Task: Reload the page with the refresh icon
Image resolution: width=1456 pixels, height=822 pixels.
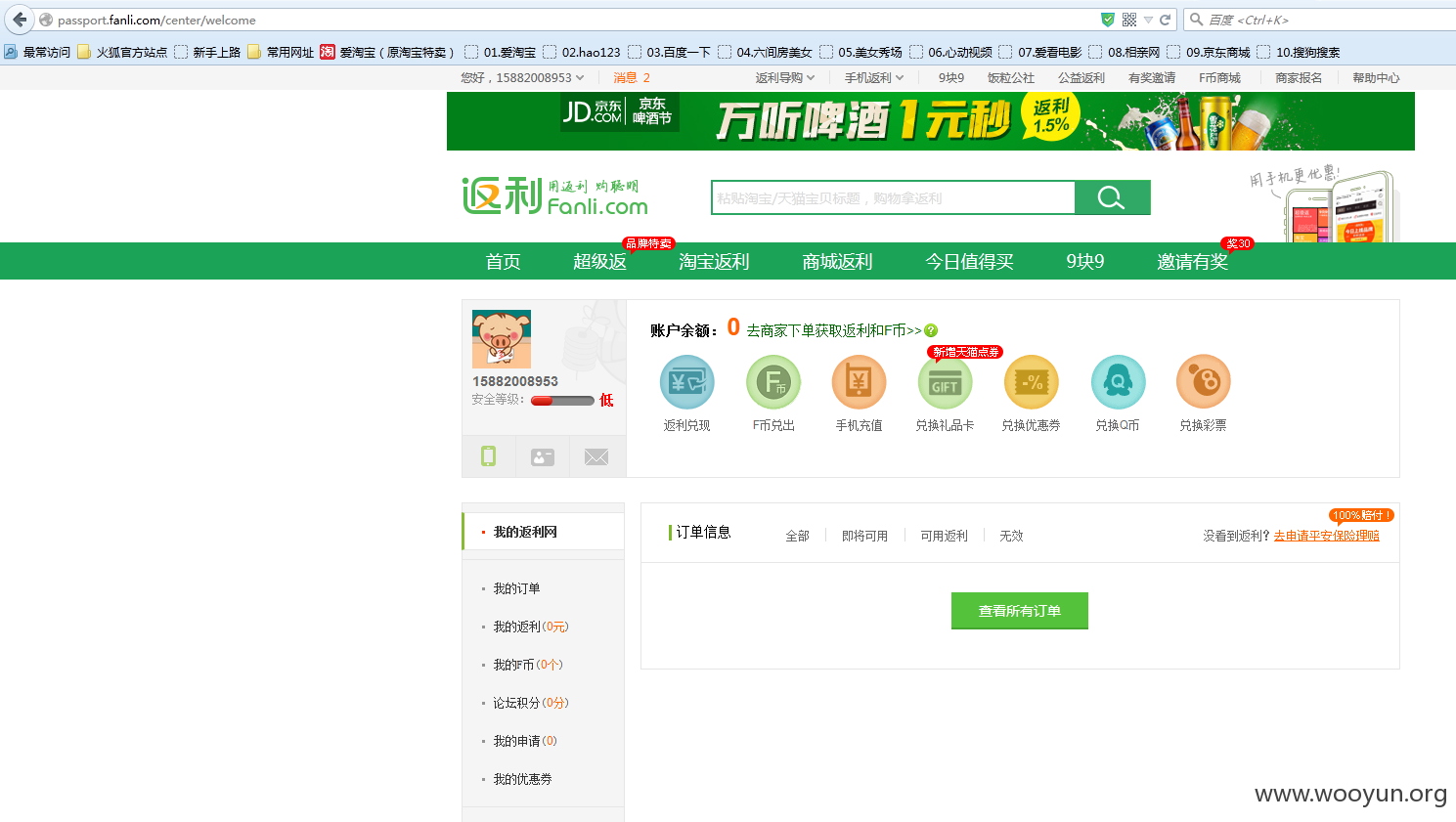Action: 1165,20
